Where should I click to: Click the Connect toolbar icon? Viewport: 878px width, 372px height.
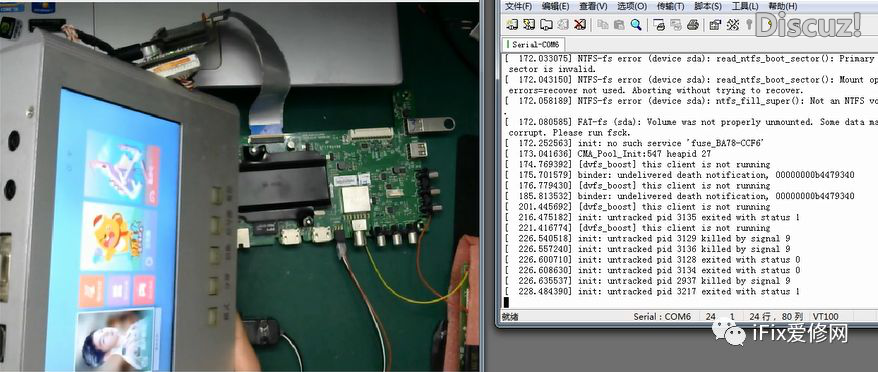click(512, 25)
